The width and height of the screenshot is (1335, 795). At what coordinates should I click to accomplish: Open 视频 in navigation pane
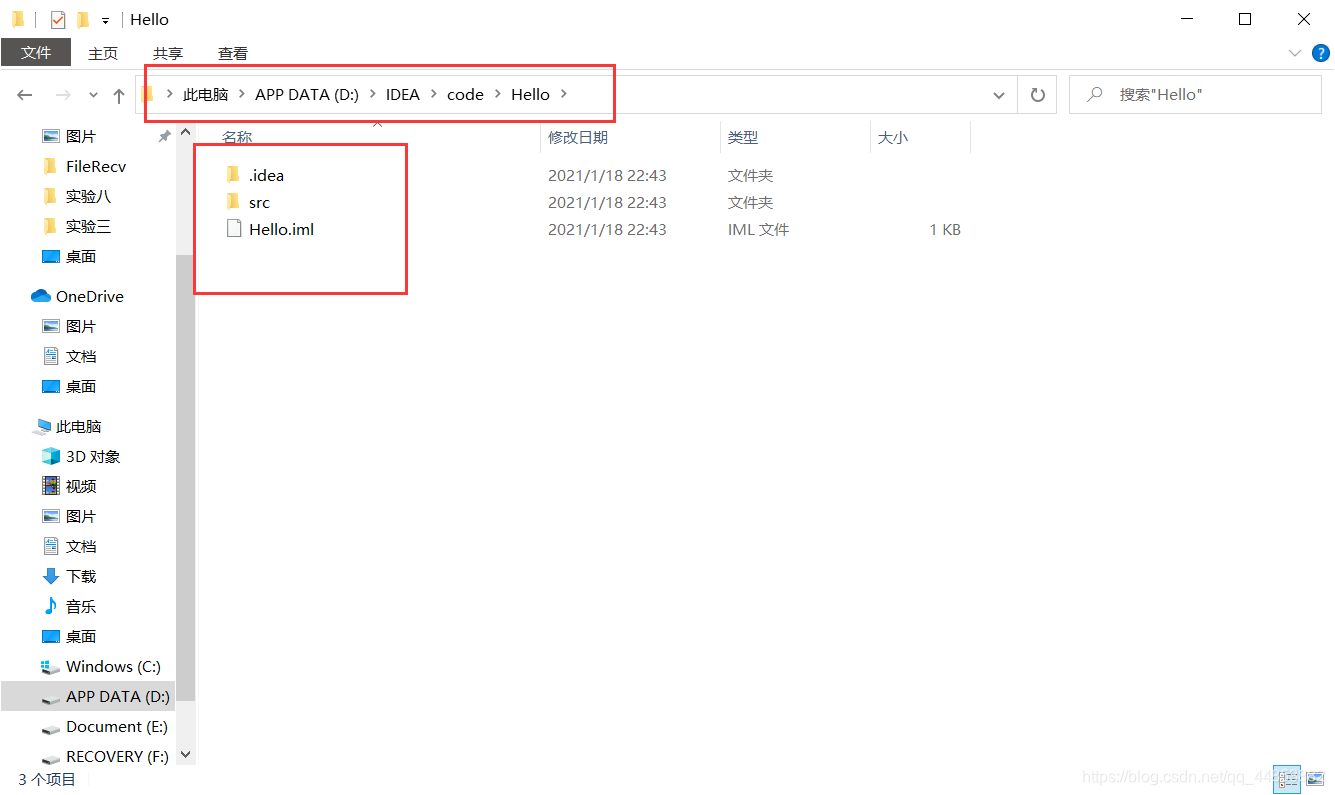pyautogui.click(x=81, y=486)
